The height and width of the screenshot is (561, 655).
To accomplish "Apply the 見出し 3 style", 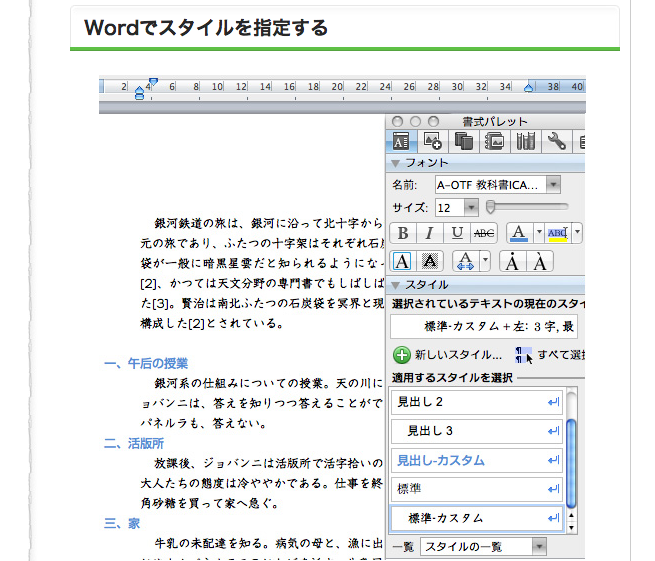I will (x=477, y=431).
